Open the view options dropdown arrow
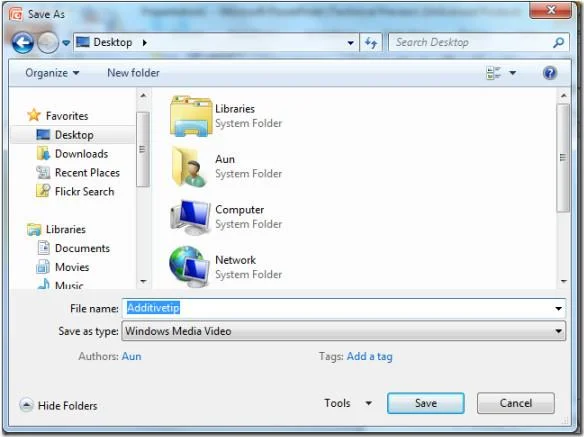The width and height of the screenshot is (584, 437). pyautogui.click(x=512, y=73)
